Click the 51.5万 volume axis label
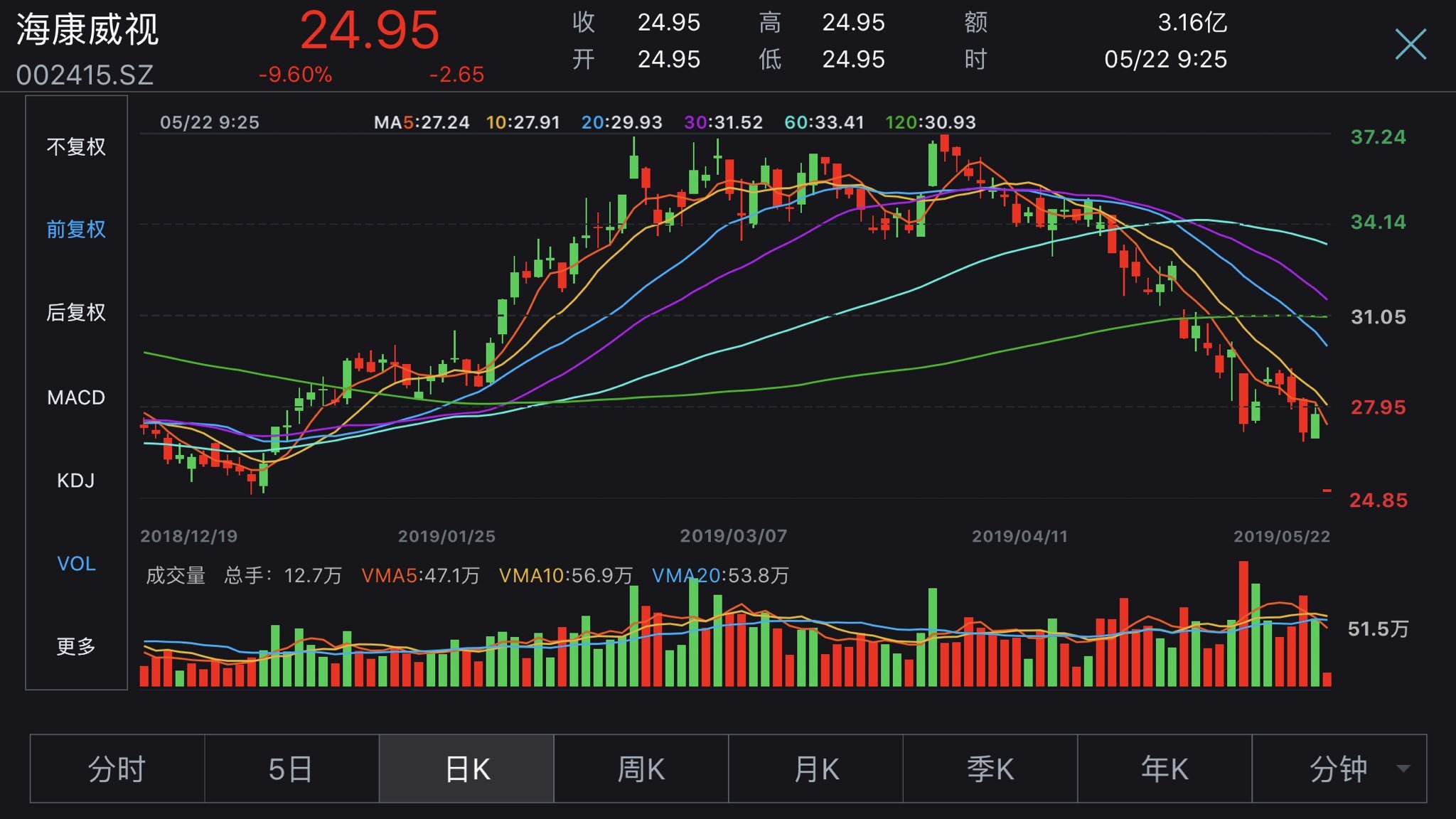 coord(1378,629)
